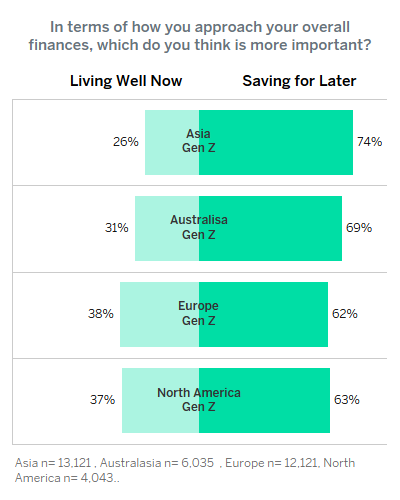Image resolution: width=400 pixels, height=500 pixels.
Task: Click North America Gen Z light bar
Action: pyautogui.click(x=160, y=400)
